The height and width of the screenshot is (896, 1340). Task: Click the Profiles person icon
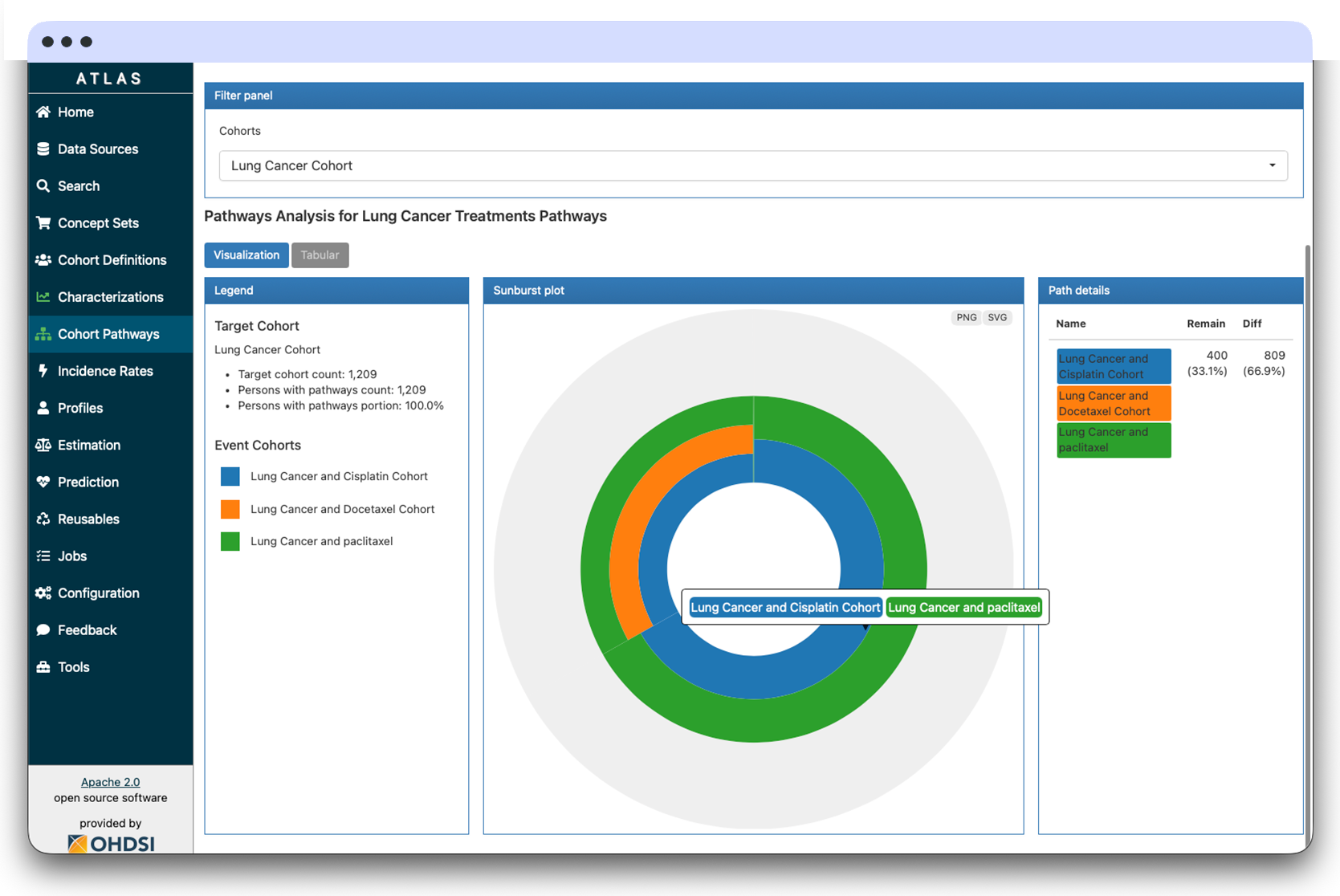[43, 407]
